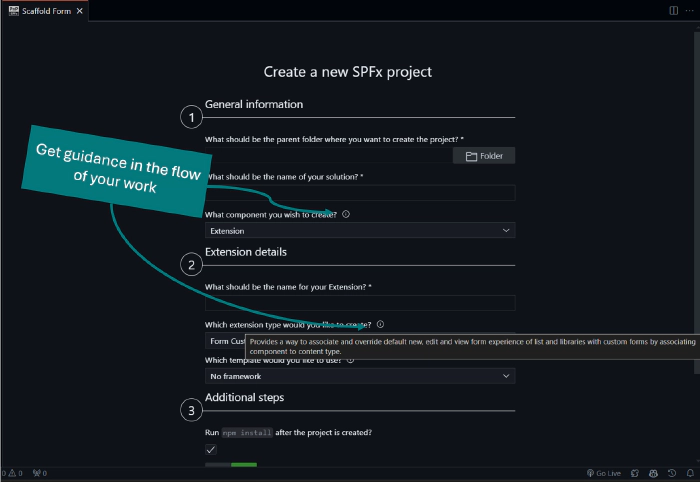Click the solution name input field

coord(360,193)
